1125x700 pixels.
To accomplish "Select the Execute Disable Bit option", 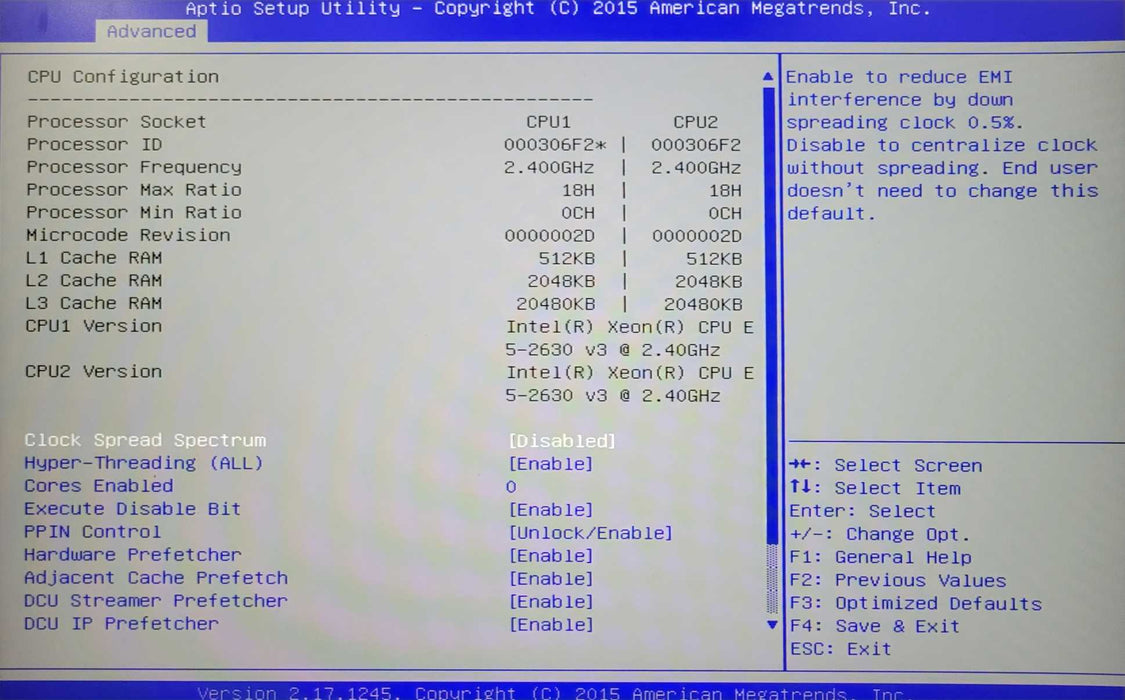I will point(133,509).
